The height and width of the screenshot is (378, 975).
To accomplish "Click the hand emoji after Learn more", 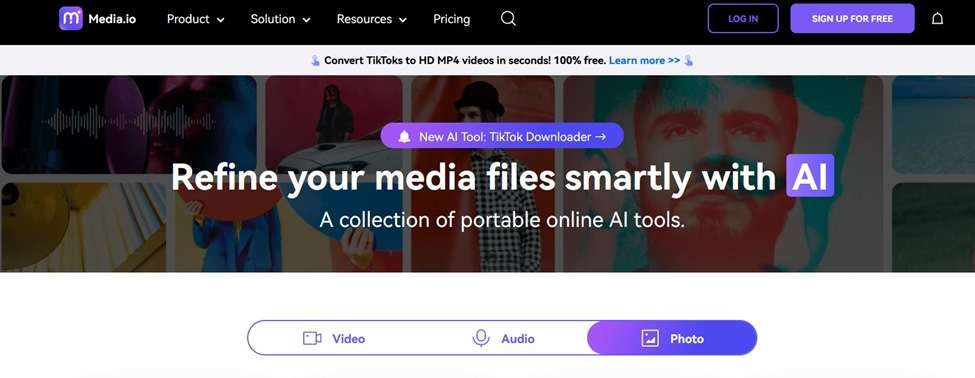I will 688,61.
